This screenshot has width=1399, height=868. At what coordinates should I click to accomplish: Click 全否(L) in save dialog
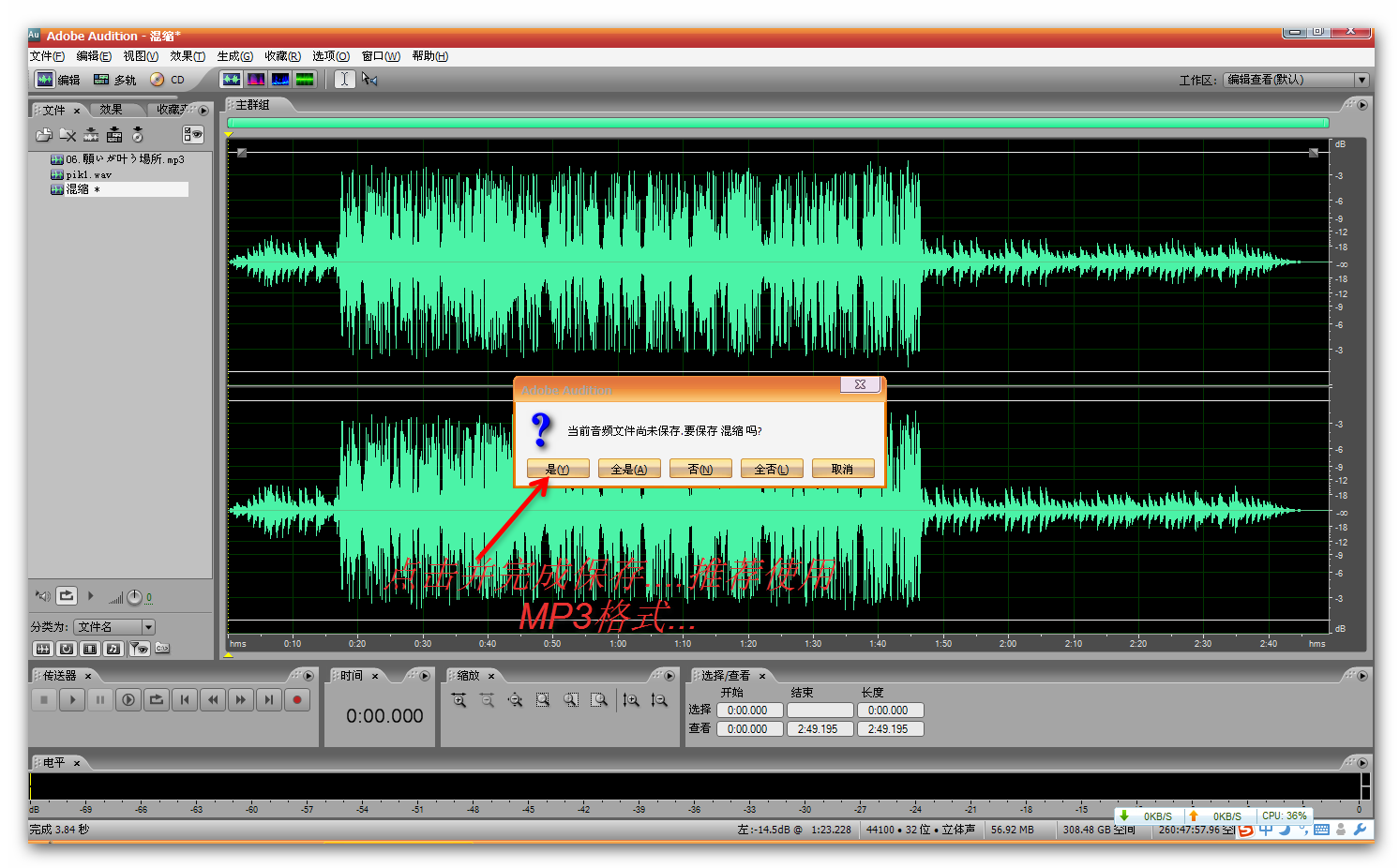[x=772, y=469]
